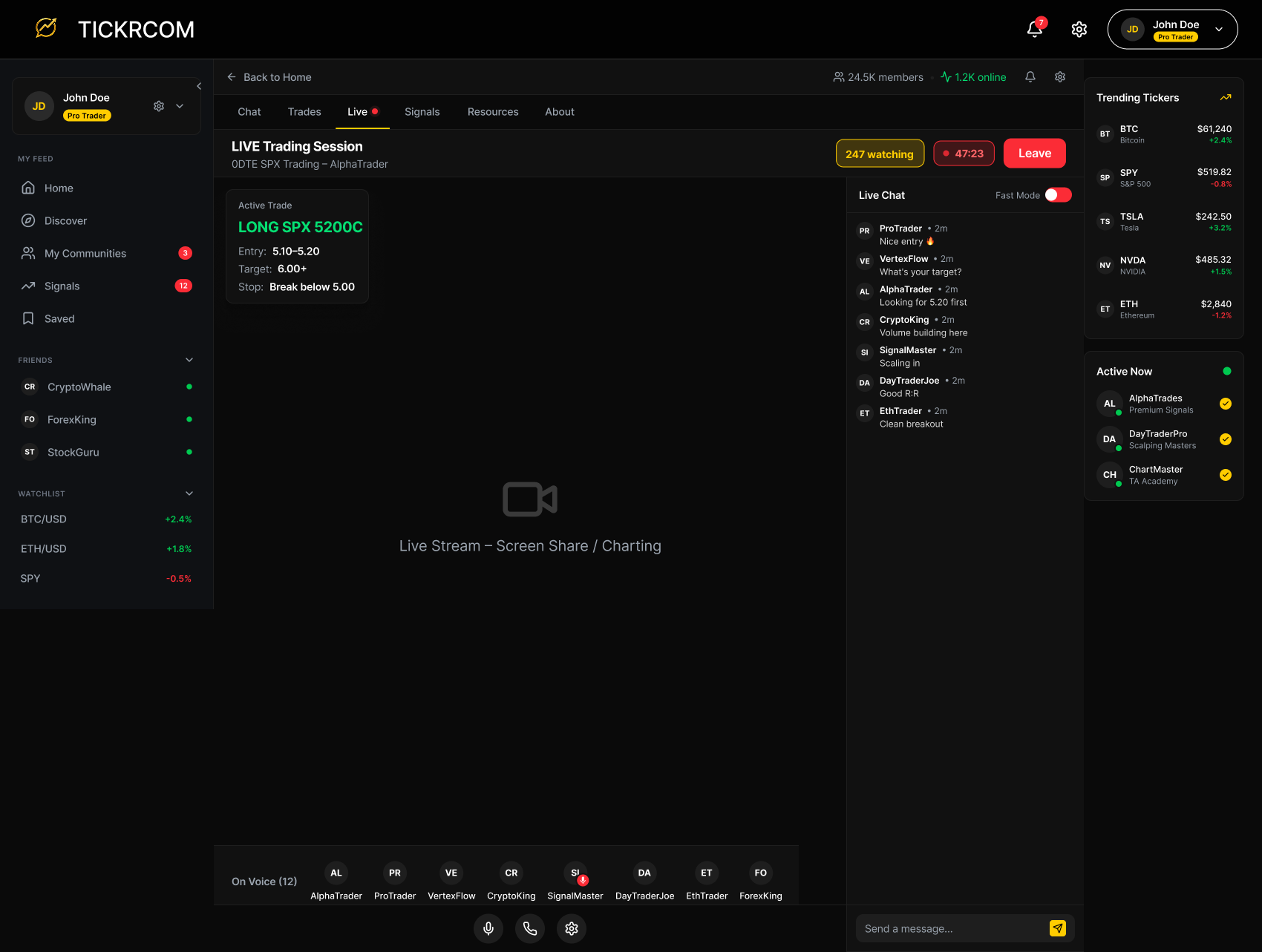The height and width of the screenshot is (952, 1262).
Task: Click AlphaTrades verified check badge
Action: [1226, 404]
